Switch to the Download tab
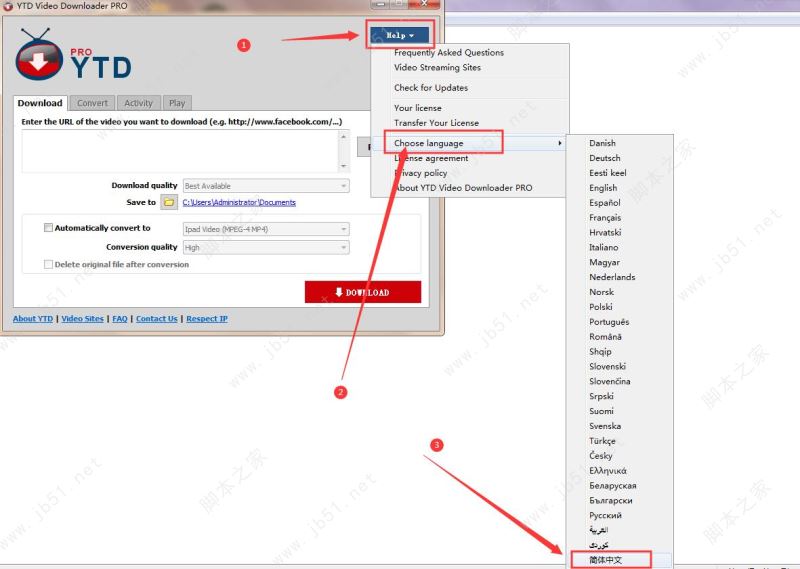Viewport: 800px width, 569px height. click(40, 103)
